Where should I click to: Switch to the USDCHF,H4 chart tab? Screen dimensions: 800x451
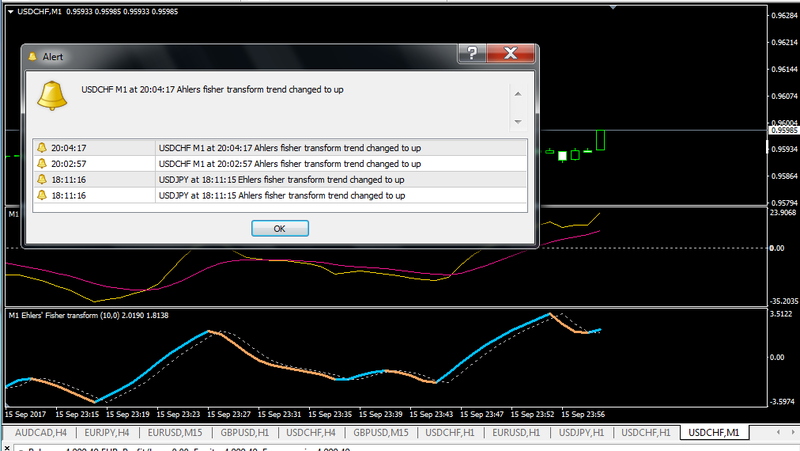(311, 433)
